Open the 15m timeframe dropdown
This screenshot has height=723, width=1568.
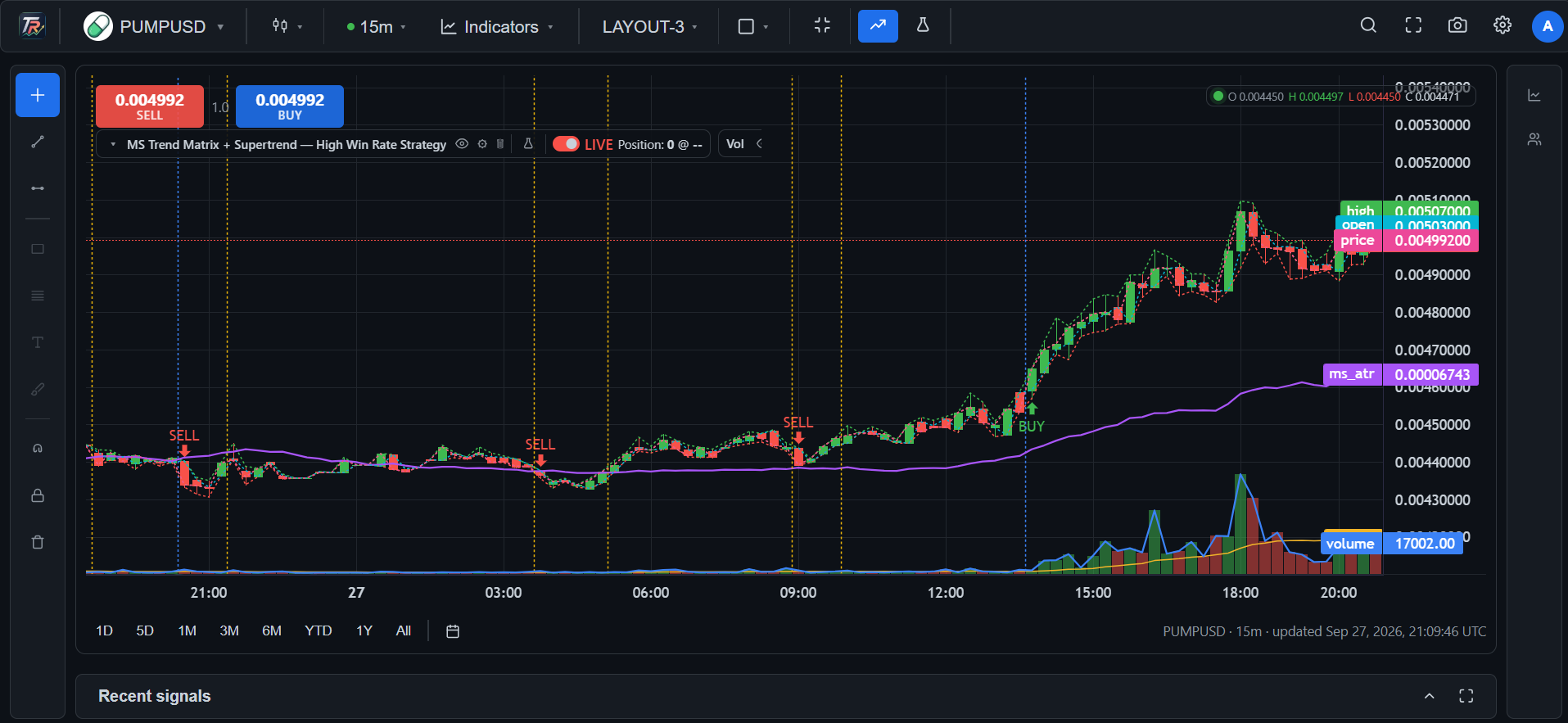377,26
